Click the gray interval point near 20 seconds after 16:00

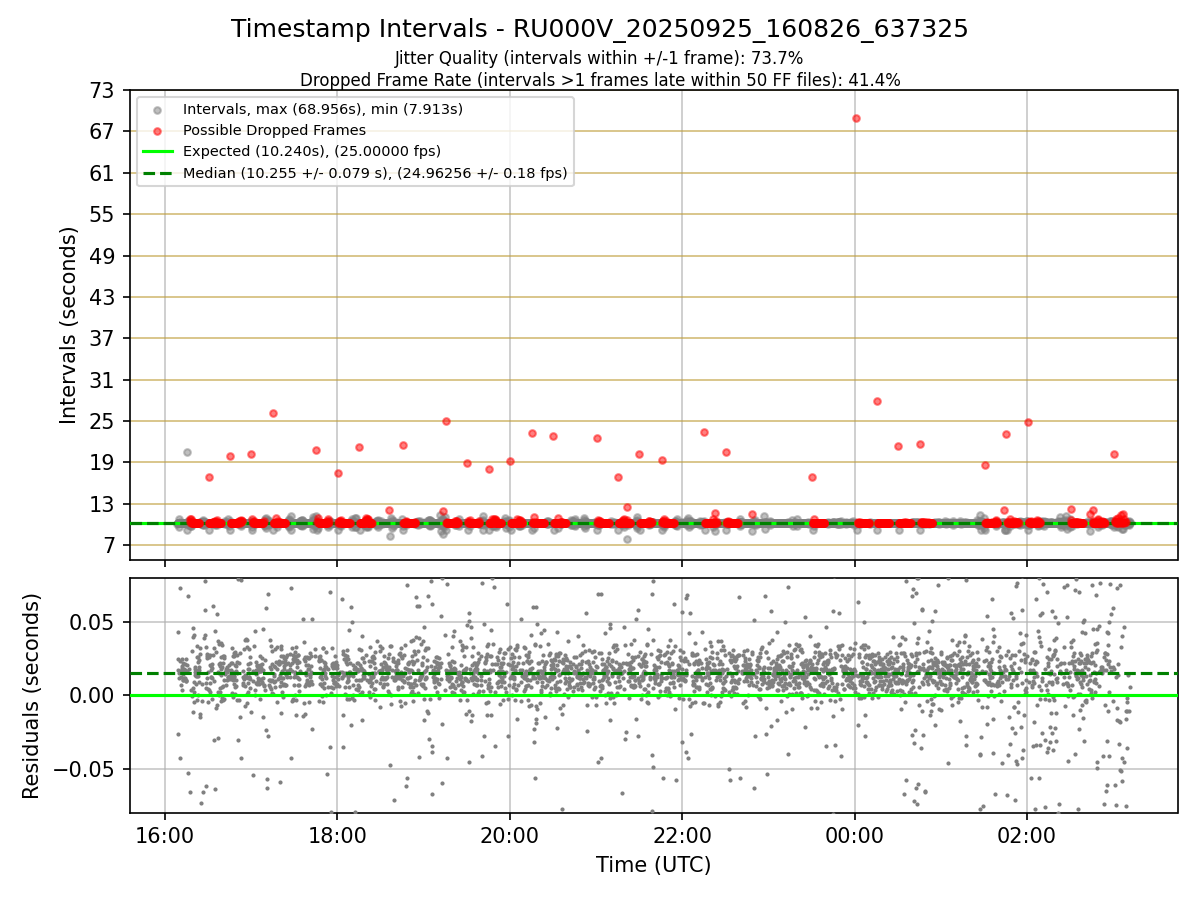tap(187, 452)
